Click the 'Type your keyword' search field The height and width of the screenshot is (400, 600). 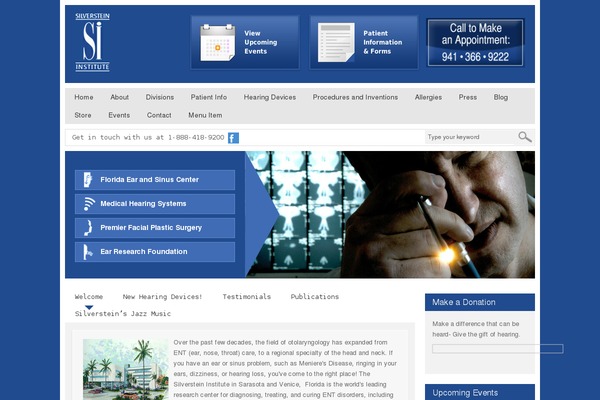coord(470,137)
